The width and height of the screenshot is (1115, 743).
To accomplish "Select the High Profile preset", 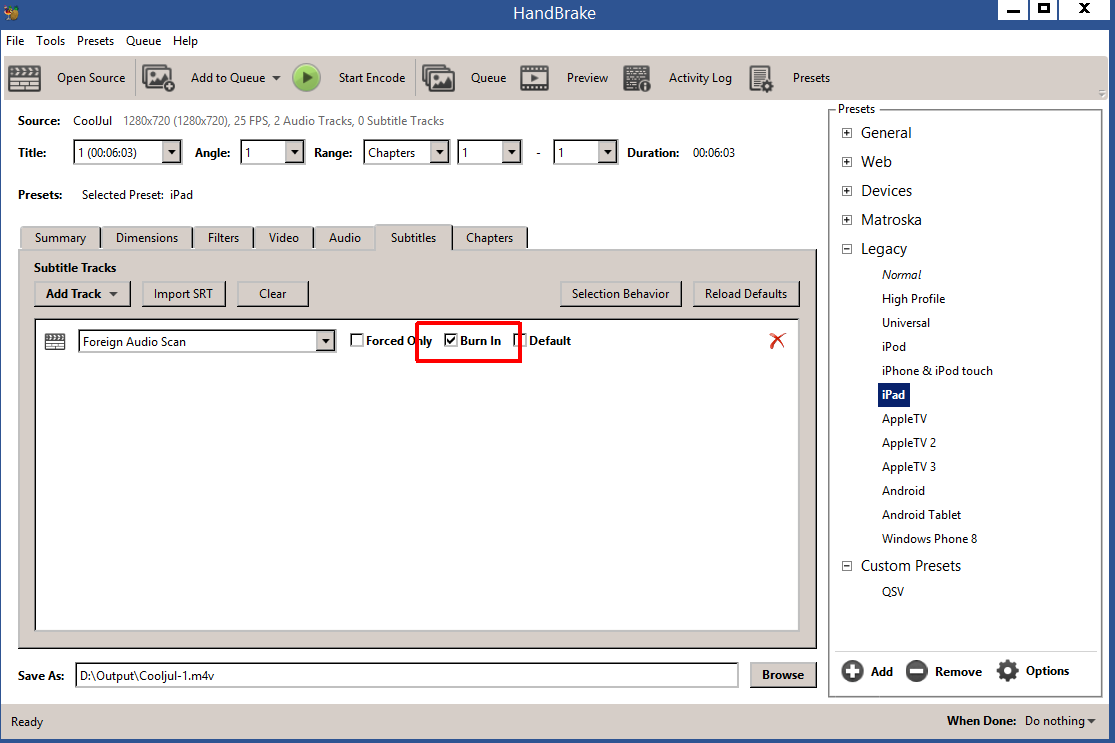I will coord(913,299).
